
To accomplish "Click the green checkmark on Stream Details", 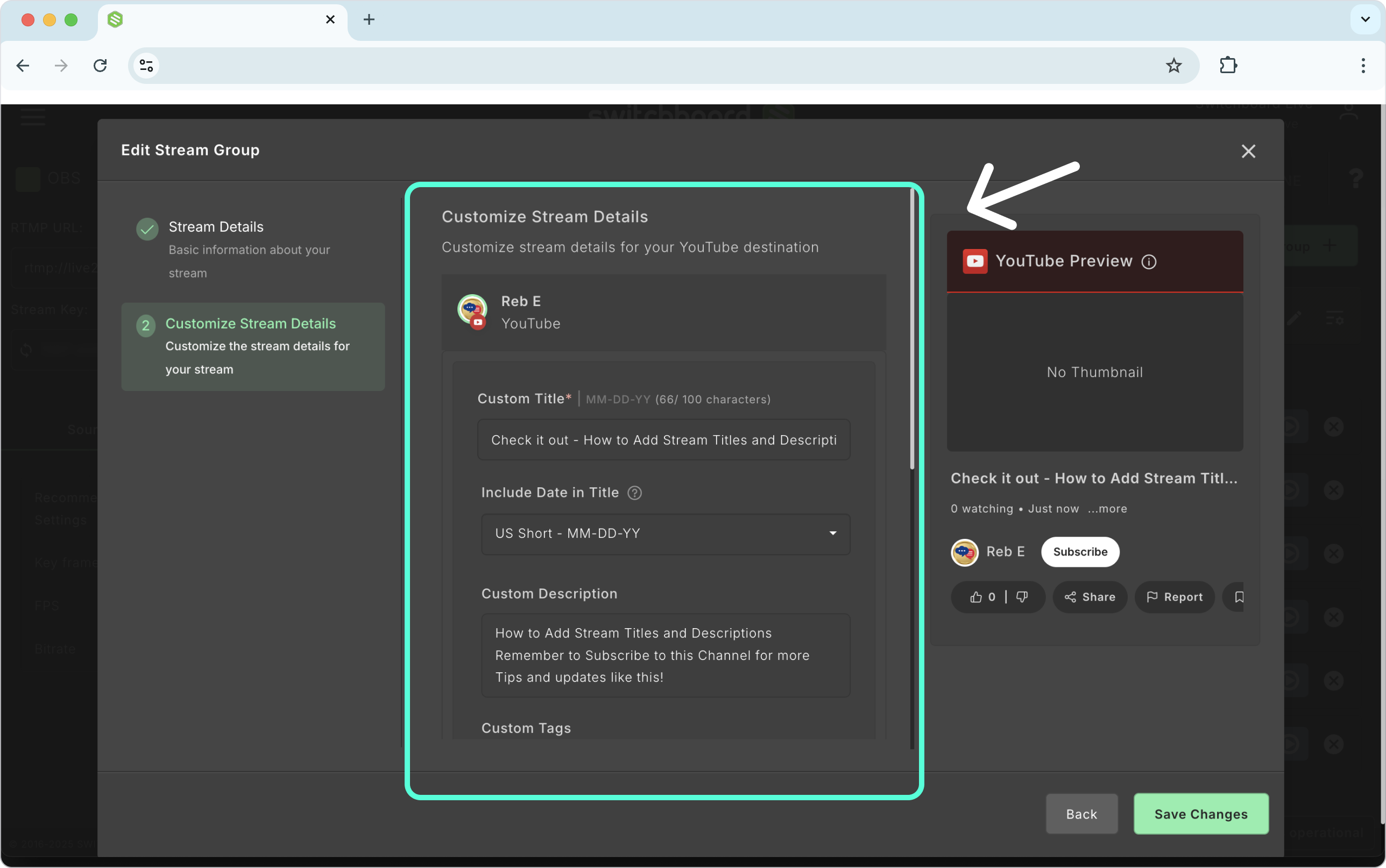I will pyautogui.click(x=147, y=229).
